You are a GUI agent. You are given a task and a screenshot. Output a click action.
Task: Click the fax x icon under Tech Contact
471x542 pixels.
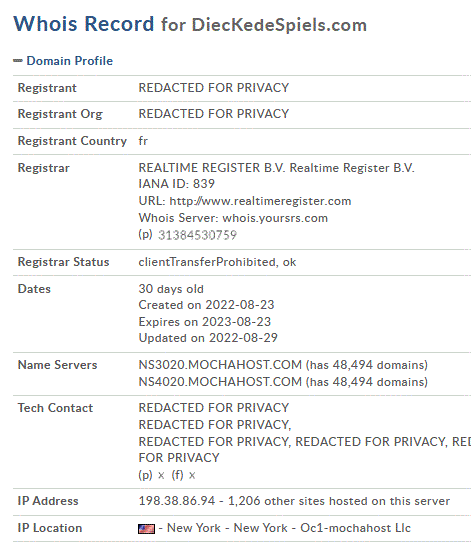point(192,476)
